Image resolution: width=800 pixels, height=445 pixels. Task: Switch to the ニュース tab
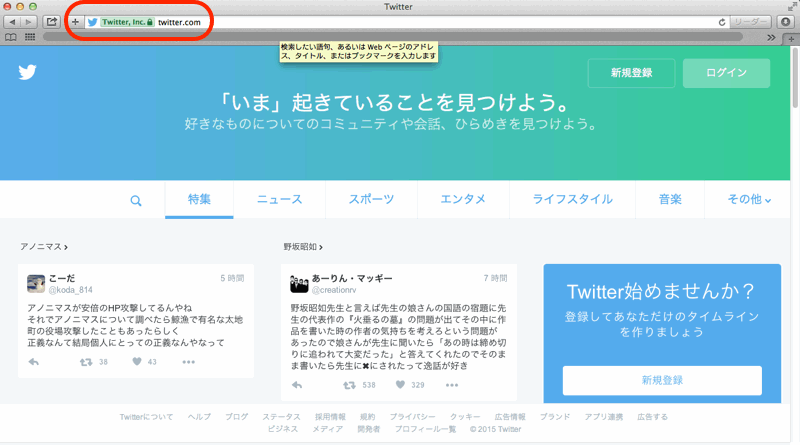279,200
